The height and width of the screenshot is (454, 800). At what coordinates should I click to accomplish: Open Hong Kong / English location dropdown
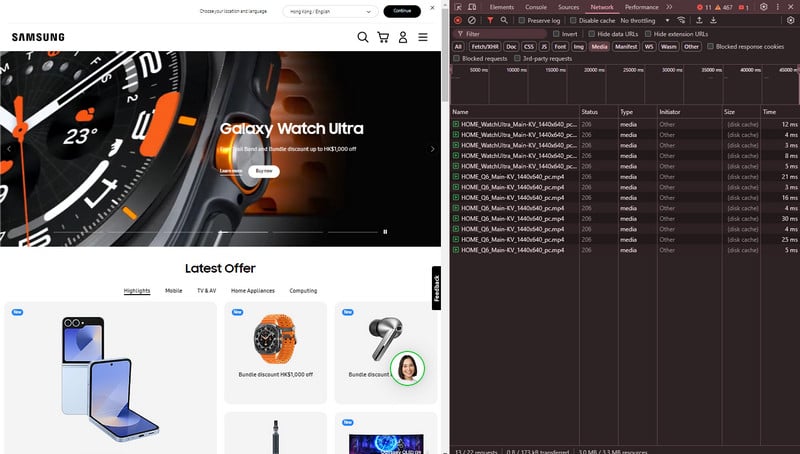tap(331, 11)
